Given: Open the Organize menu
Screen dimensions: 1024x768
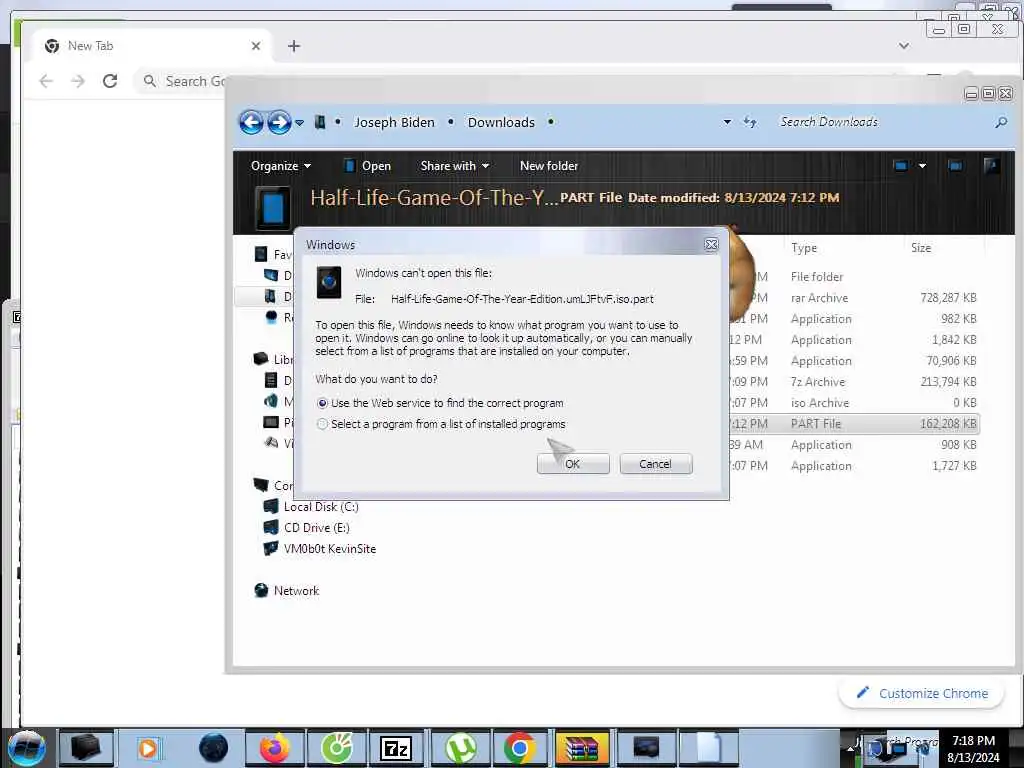Looking at the screenshot, I should (x=281, y=166).
